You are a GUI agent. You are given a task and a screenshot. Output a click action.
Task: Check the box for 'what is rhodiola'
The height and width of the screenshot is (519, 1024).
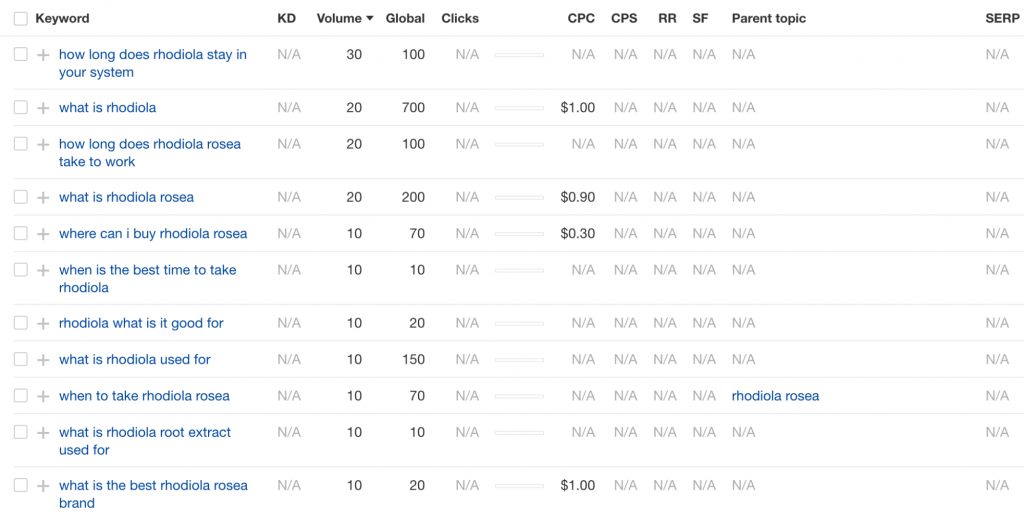[21, 107]
